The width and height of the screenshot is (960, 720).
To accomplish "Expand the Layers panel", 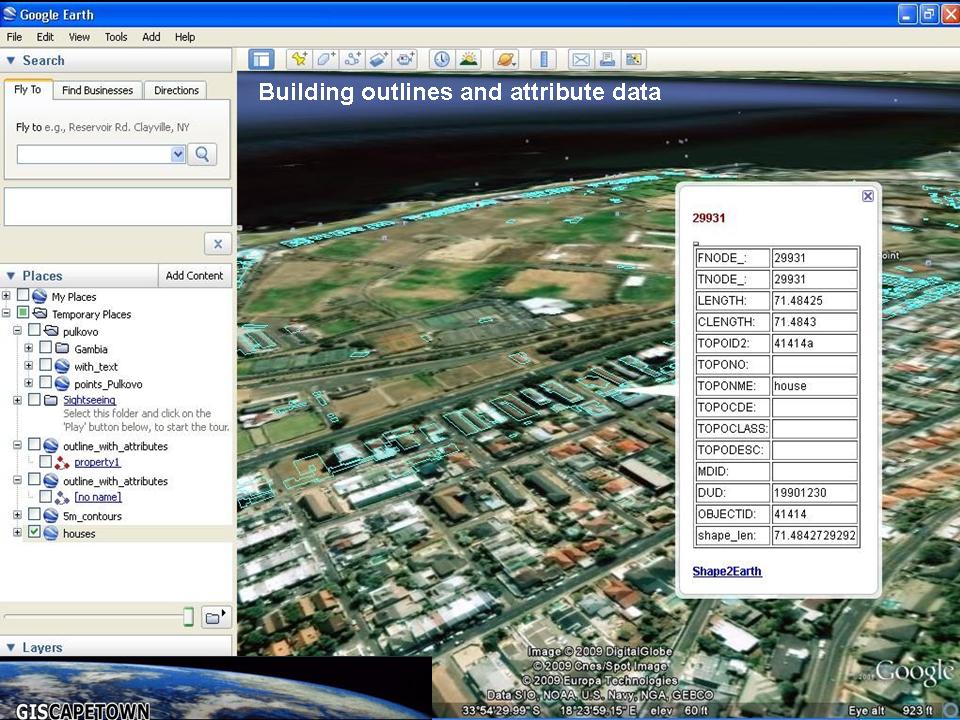I will 11,647.
